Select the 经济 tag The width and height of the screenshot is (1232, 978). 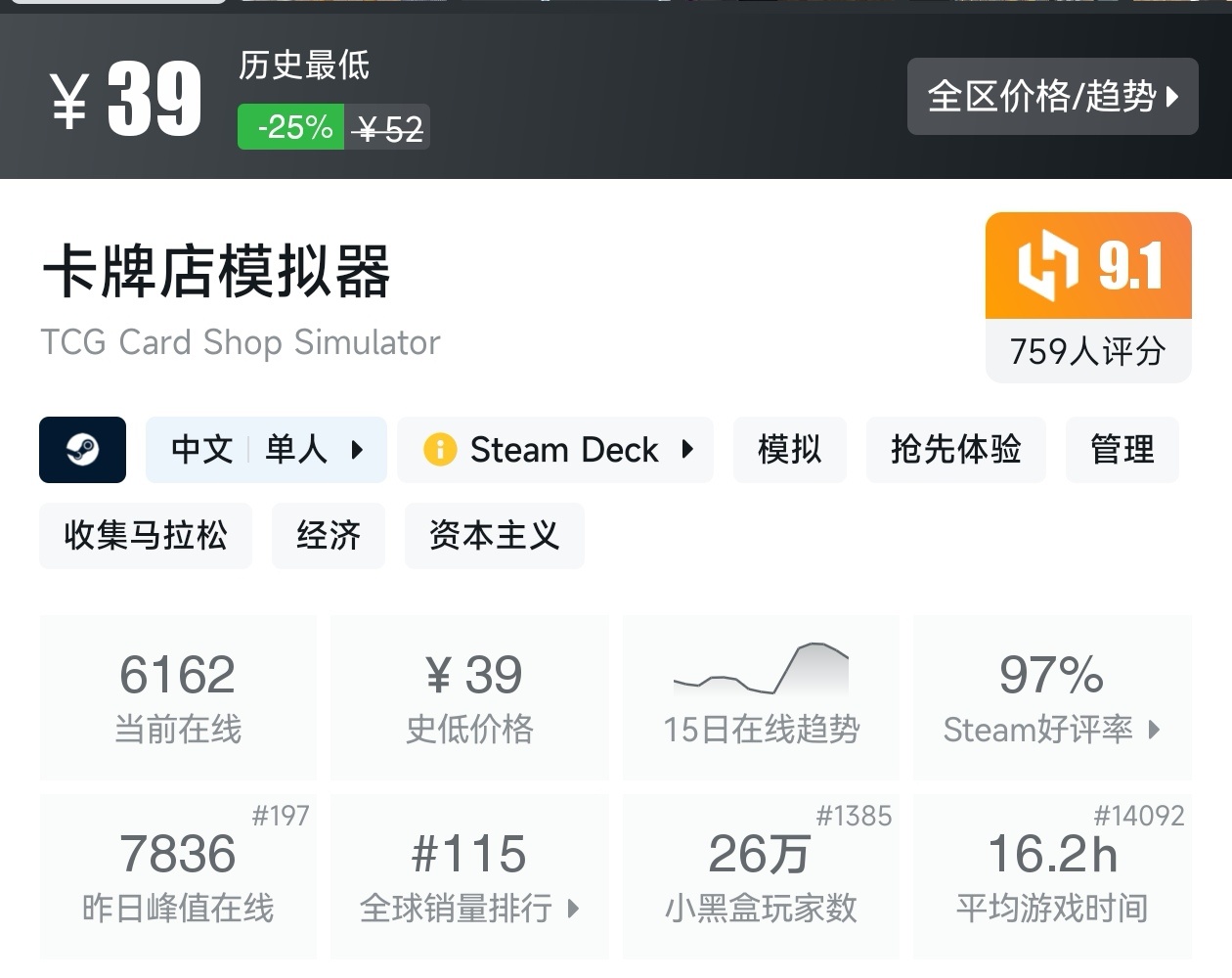pos(329,536)
